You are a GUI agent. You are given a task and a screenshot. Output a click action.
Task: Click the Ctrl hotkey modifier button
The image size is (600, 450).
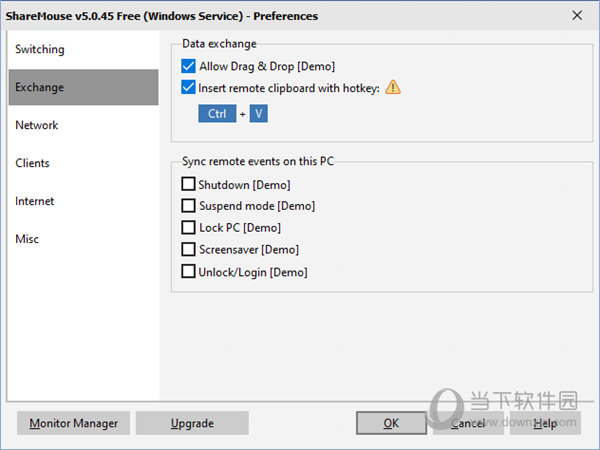(216, 114)
